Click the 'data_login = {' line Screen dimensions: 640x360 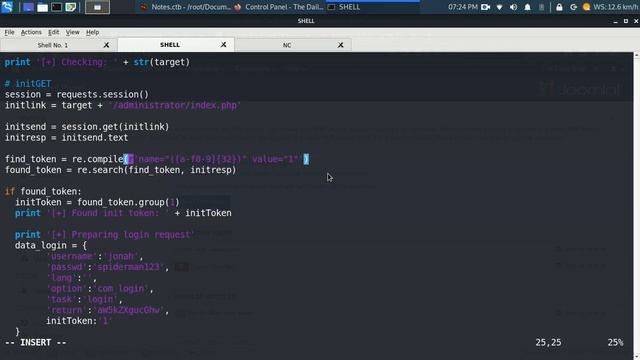(51, 245)
